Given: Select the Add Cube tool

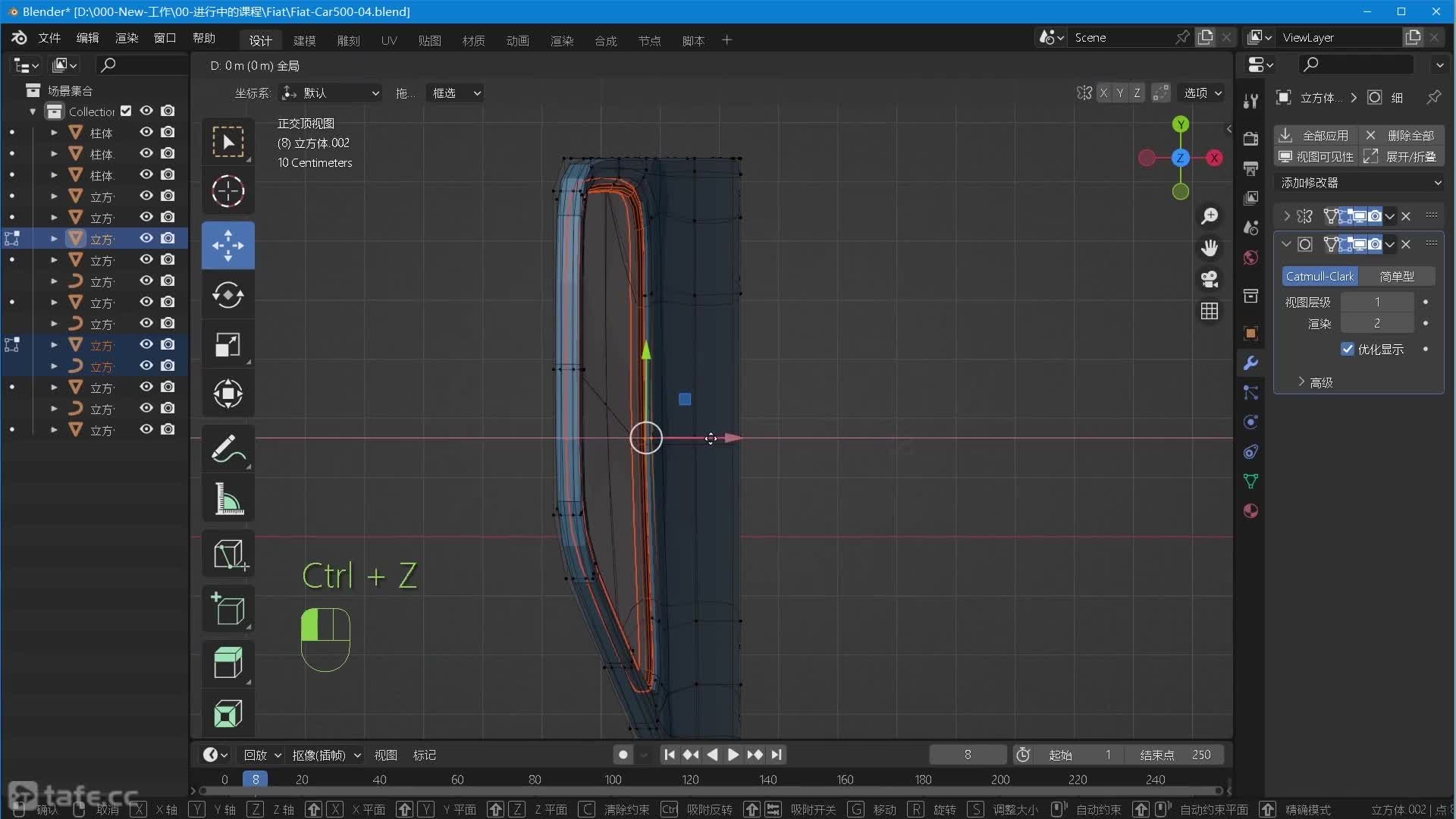Looking at the screenshot, I should (x=228, y=610).
